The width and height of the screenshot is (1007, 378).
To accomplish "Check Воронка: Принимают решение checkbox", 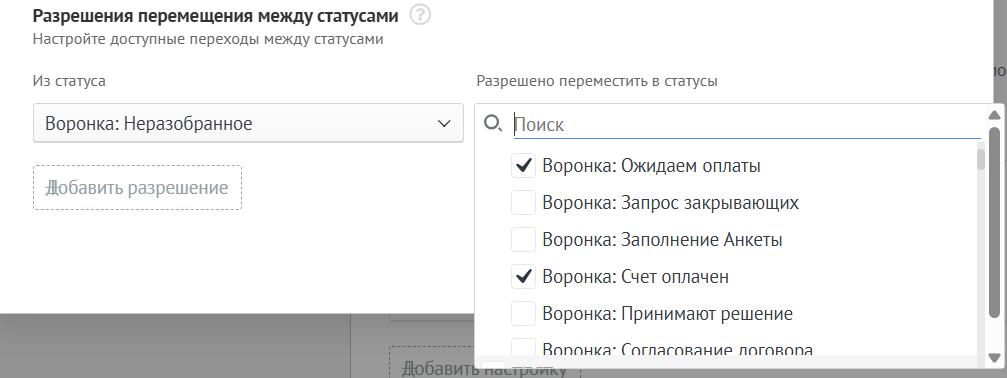I will 523,314.
